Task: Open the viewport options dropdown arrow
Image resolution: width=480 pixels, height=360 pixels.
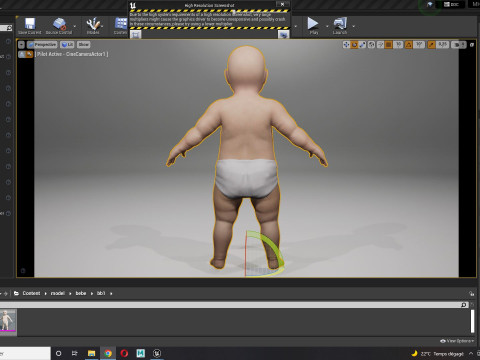Action: coord(21,44)
